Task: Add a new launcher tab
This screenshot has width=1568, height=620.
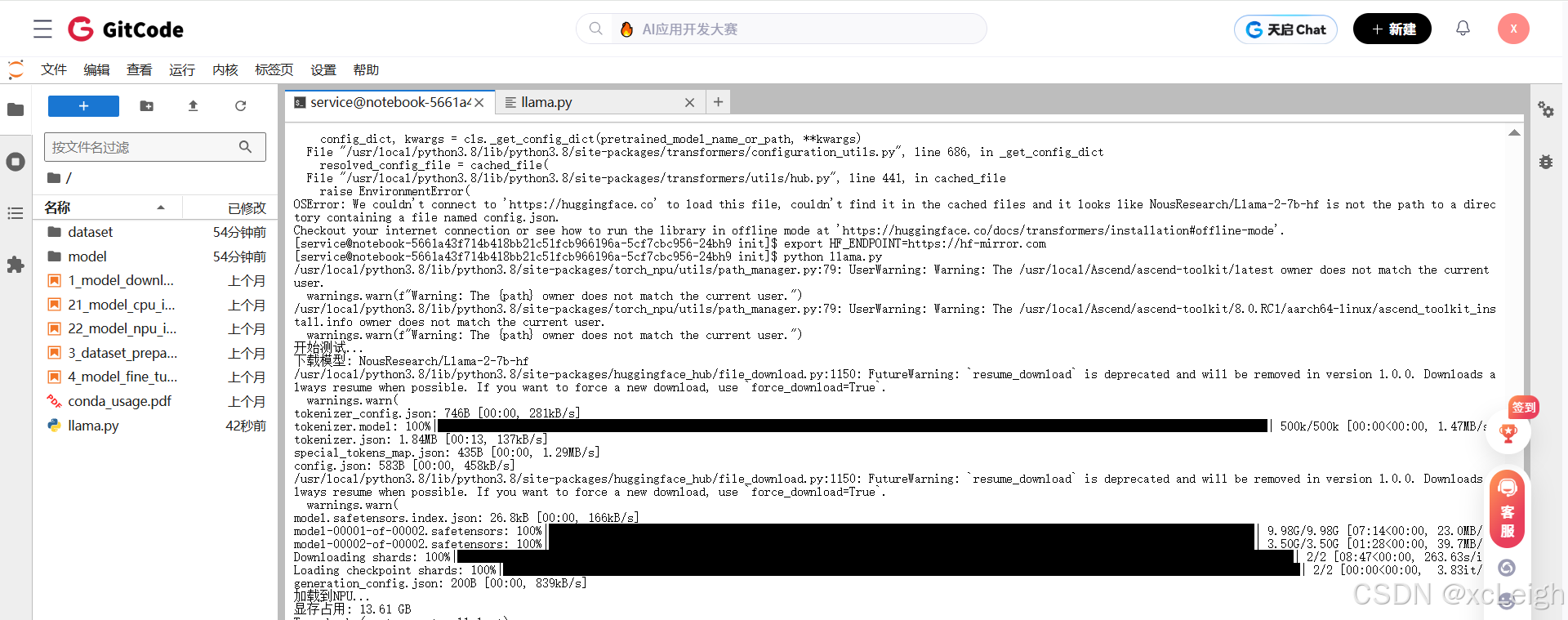Action: click(x=718, y=102)
